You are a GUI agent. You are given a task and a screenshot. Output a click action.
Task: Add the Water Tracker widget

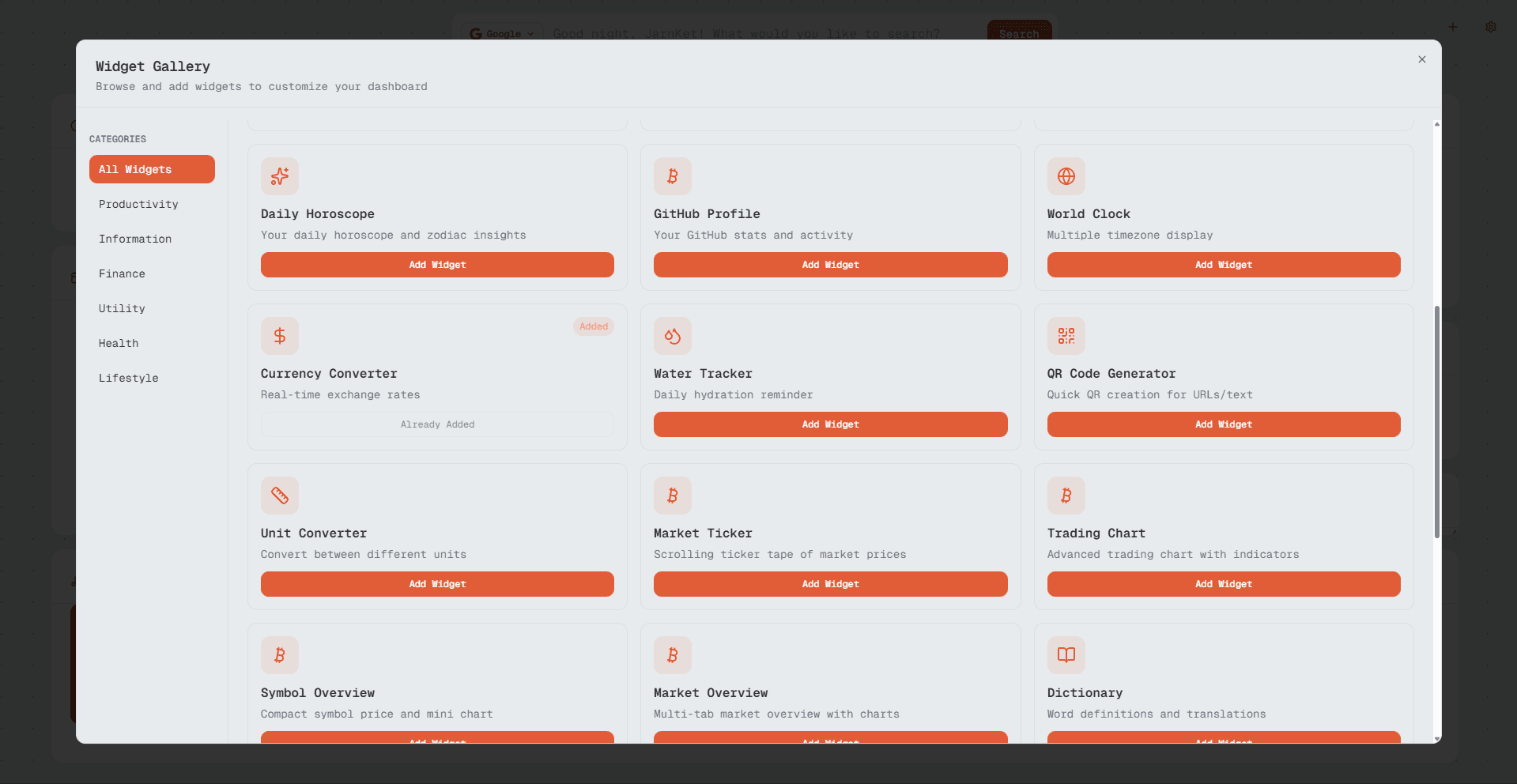(829, 424)
